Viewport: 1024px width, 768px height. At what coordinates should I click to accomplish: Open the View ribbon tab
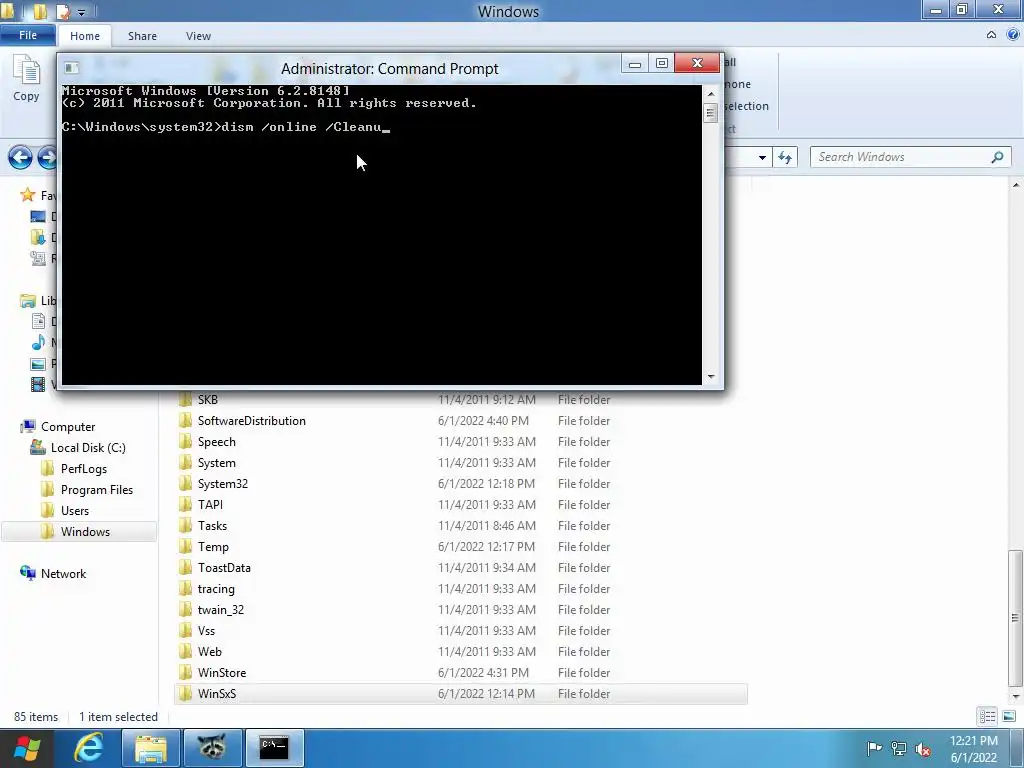(x=198, y=36)
